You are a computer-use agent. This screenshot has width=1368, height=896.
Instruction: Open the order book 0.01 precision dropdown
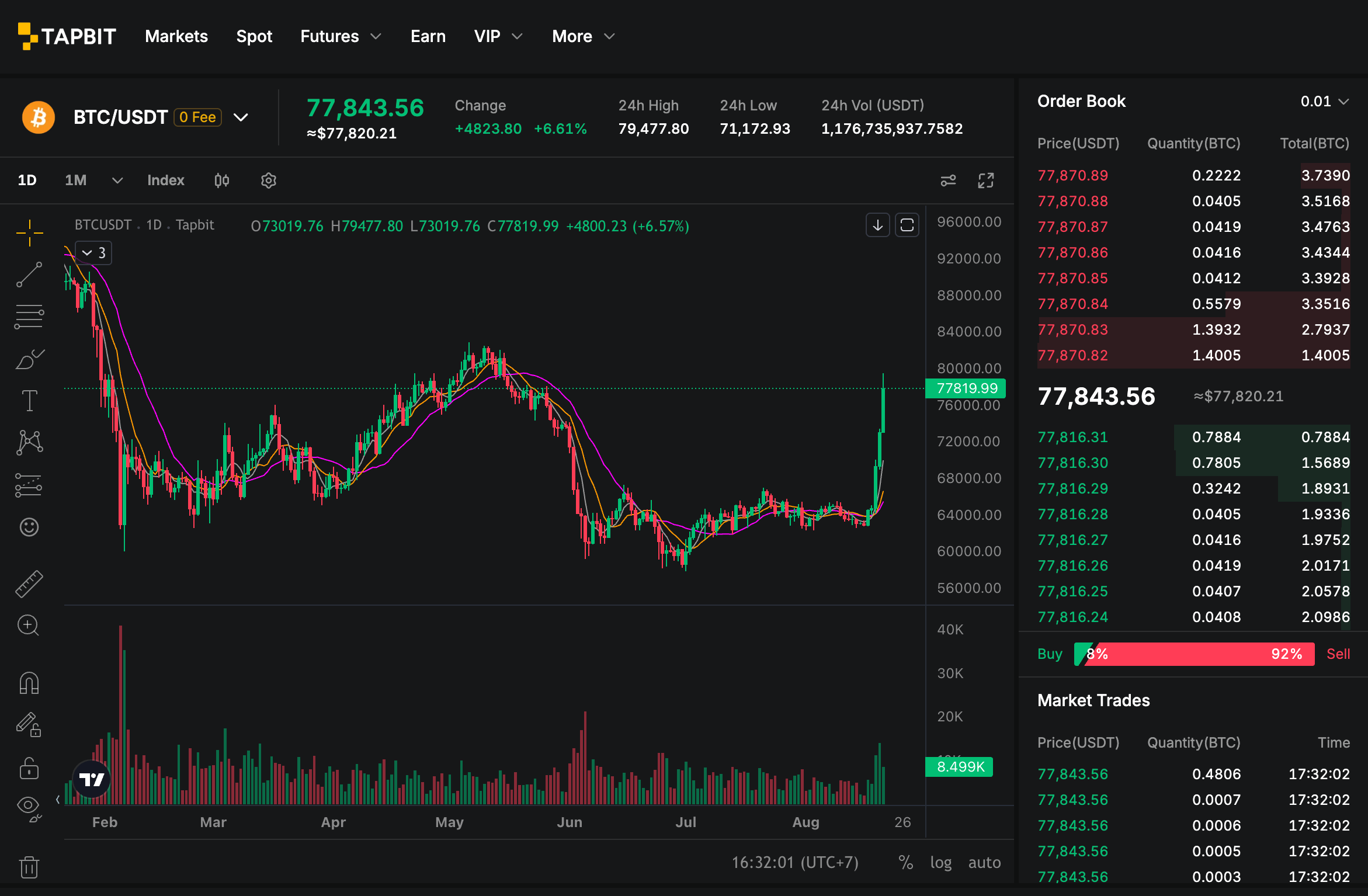click(x=1324, y=102)
